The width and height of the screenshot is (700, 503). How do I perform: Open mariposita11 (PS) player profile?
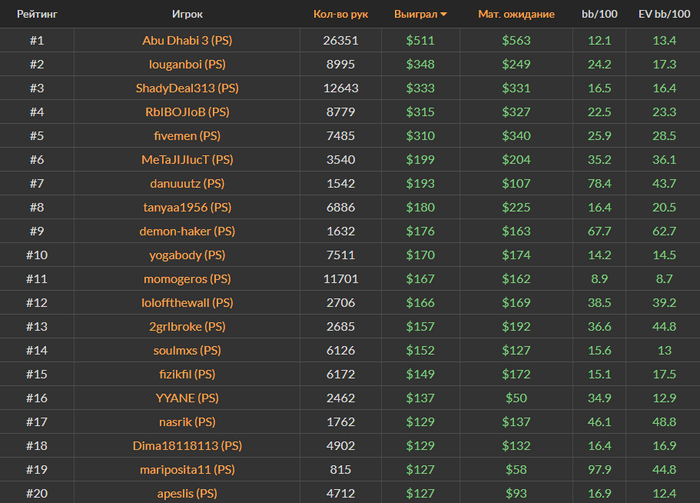tap(187, 469)
